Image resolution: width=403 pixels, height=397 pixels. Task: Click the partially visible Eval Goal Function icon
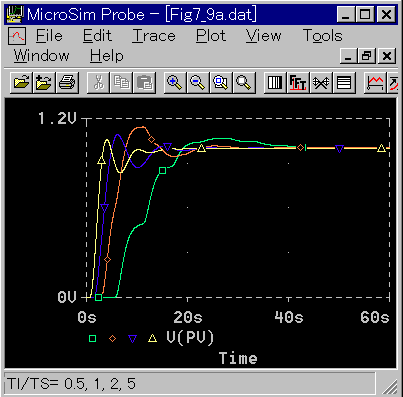pos(393,82)
